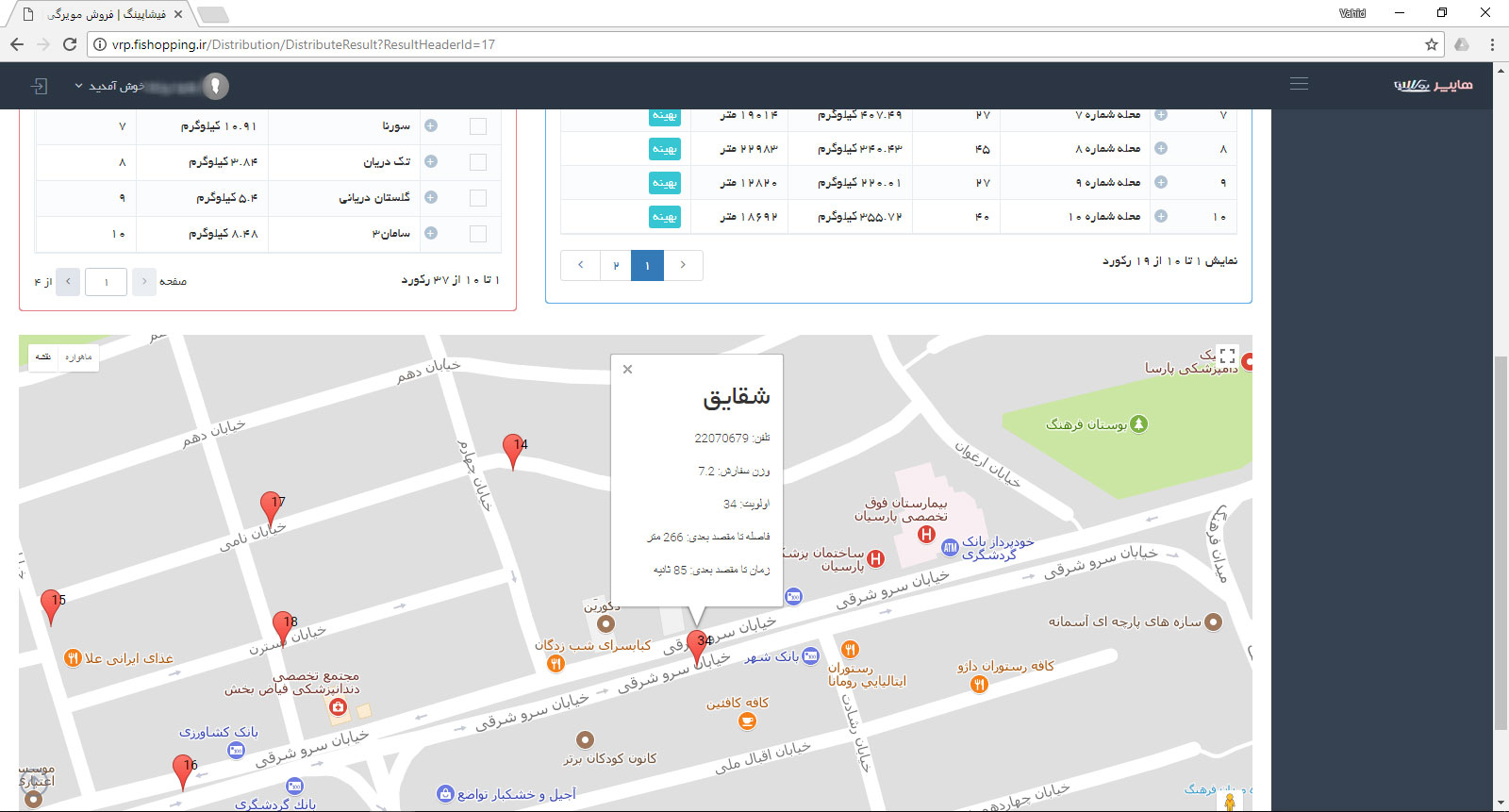Image resolution: width=1509 pixels, height=812 pixels.
Task: Click the page number field in customer pagination
Action: click(106, 282)
